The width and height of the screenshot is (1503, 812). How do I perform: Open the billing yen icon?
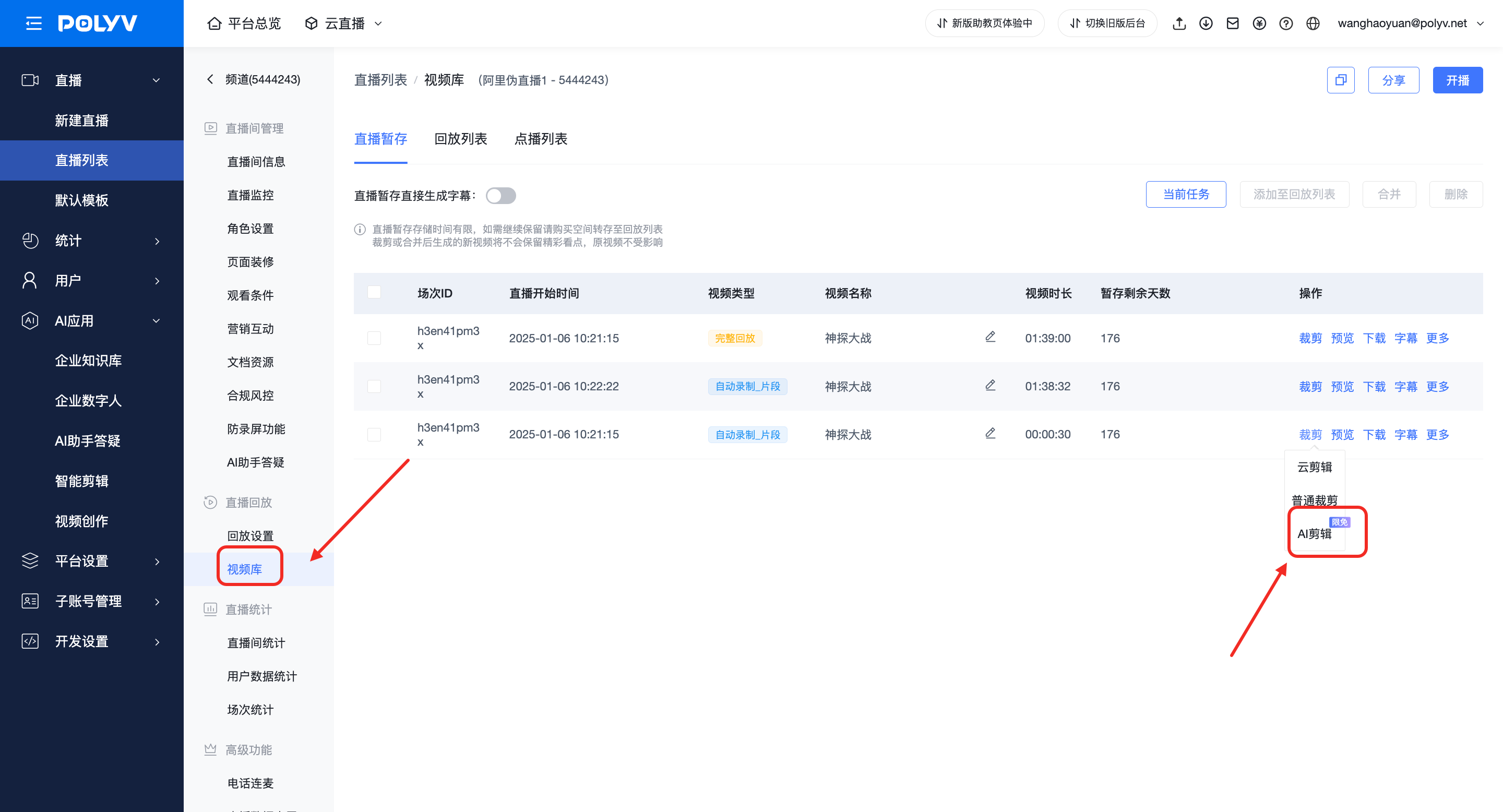tap(1259, 23)
